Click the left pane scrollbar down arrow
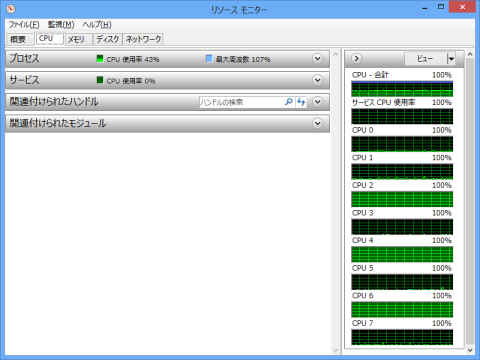Viewport: 480px width, 360px height. click(x=336, y=350)
